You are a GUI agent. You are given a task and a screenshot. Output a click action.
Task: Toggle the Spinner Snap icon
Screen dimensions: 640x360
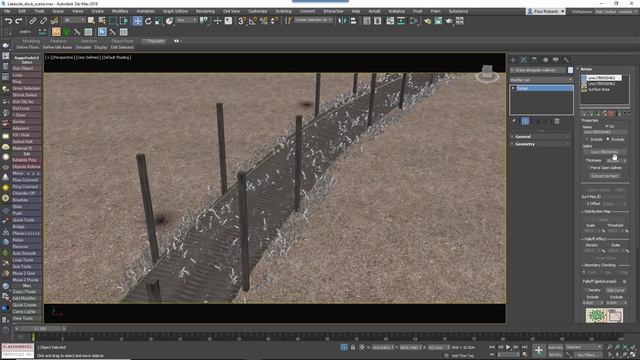[274, 21]
